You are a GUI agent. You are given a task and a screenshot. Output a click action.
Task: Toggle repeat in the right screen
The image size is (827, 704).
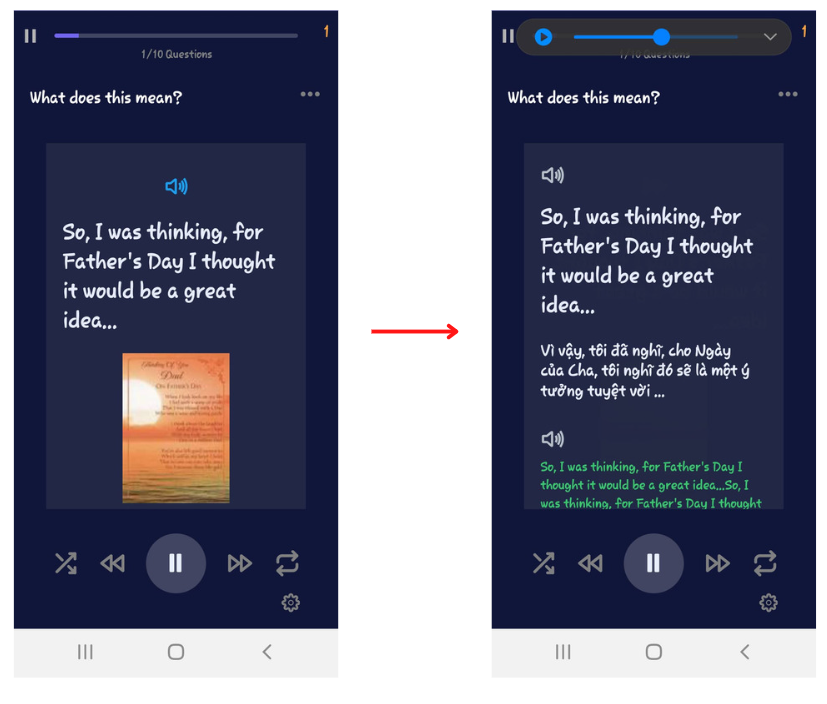[x=765, y=563]
